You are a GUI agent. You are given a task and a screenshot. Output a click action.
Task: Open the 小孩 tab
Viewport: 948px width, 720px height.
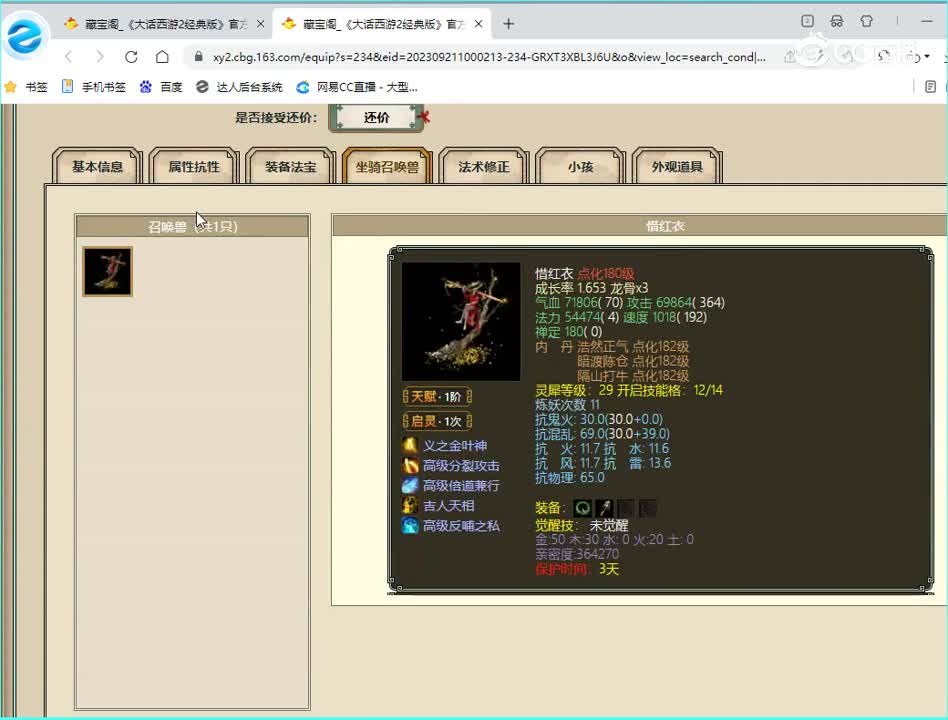[x=580, y=166]
